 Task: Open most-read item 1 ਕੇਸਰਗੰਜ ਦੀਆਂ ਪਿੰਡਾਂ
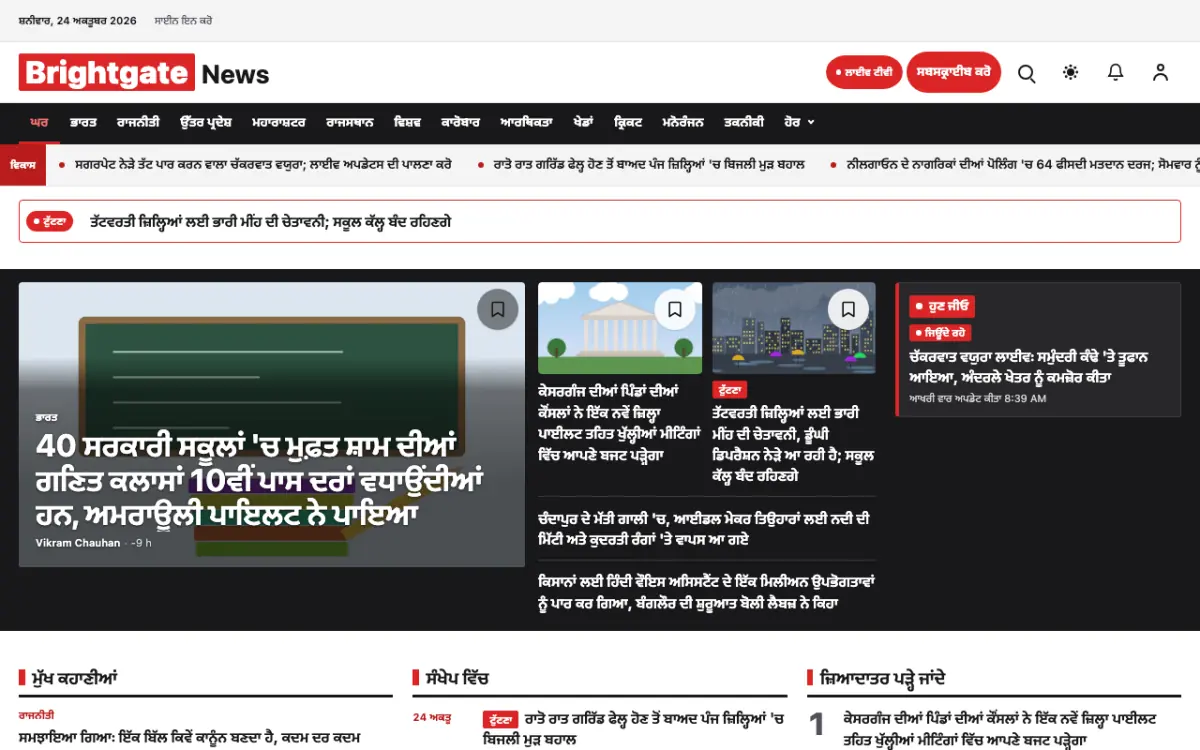1000,729
